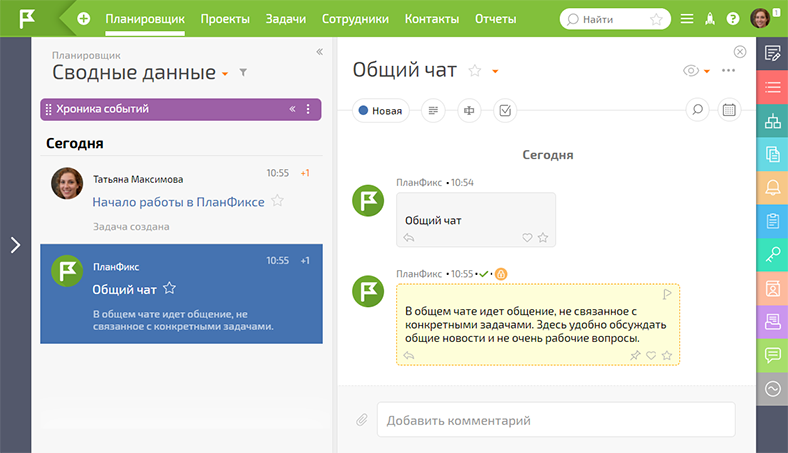Open the green key icon
788x453 pixels.
[x=772, y=255]
